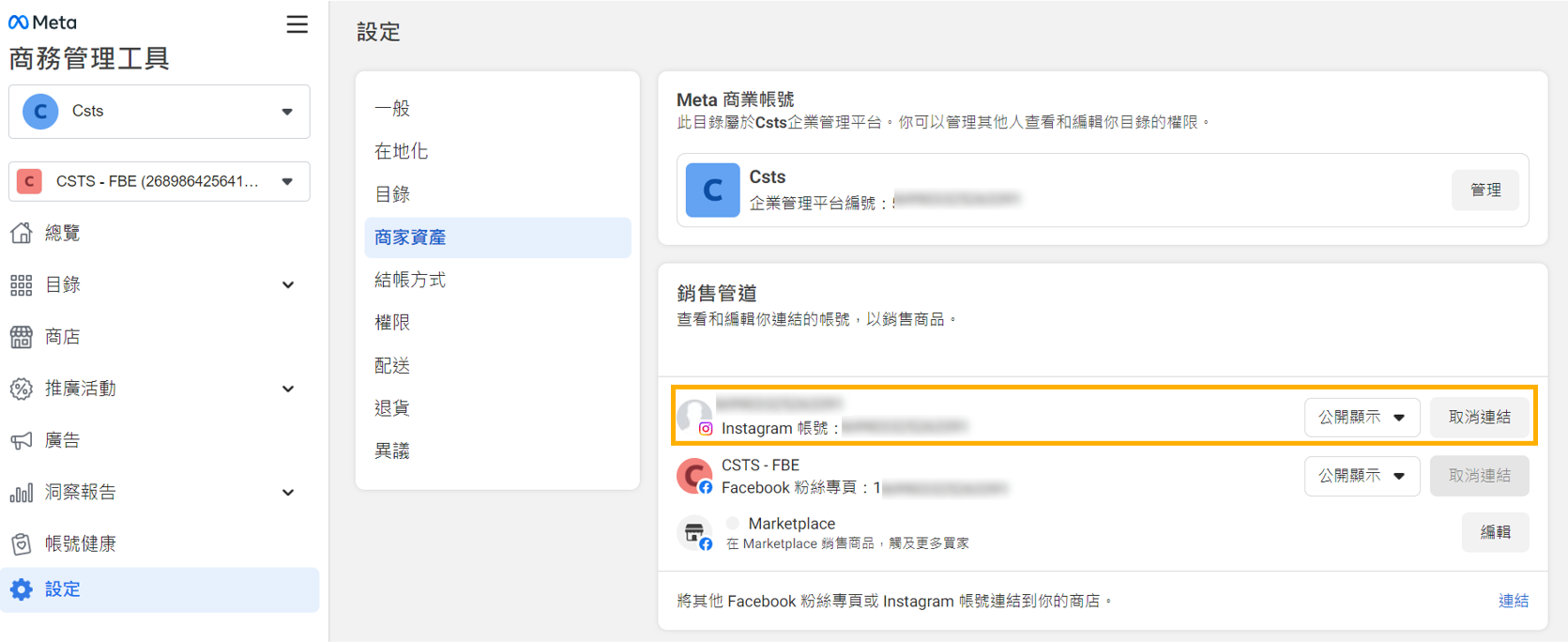Click the 目錄 grid icon in sidebar
Image resolution: width=1568 pixels, height=642 pixels.
22,285
